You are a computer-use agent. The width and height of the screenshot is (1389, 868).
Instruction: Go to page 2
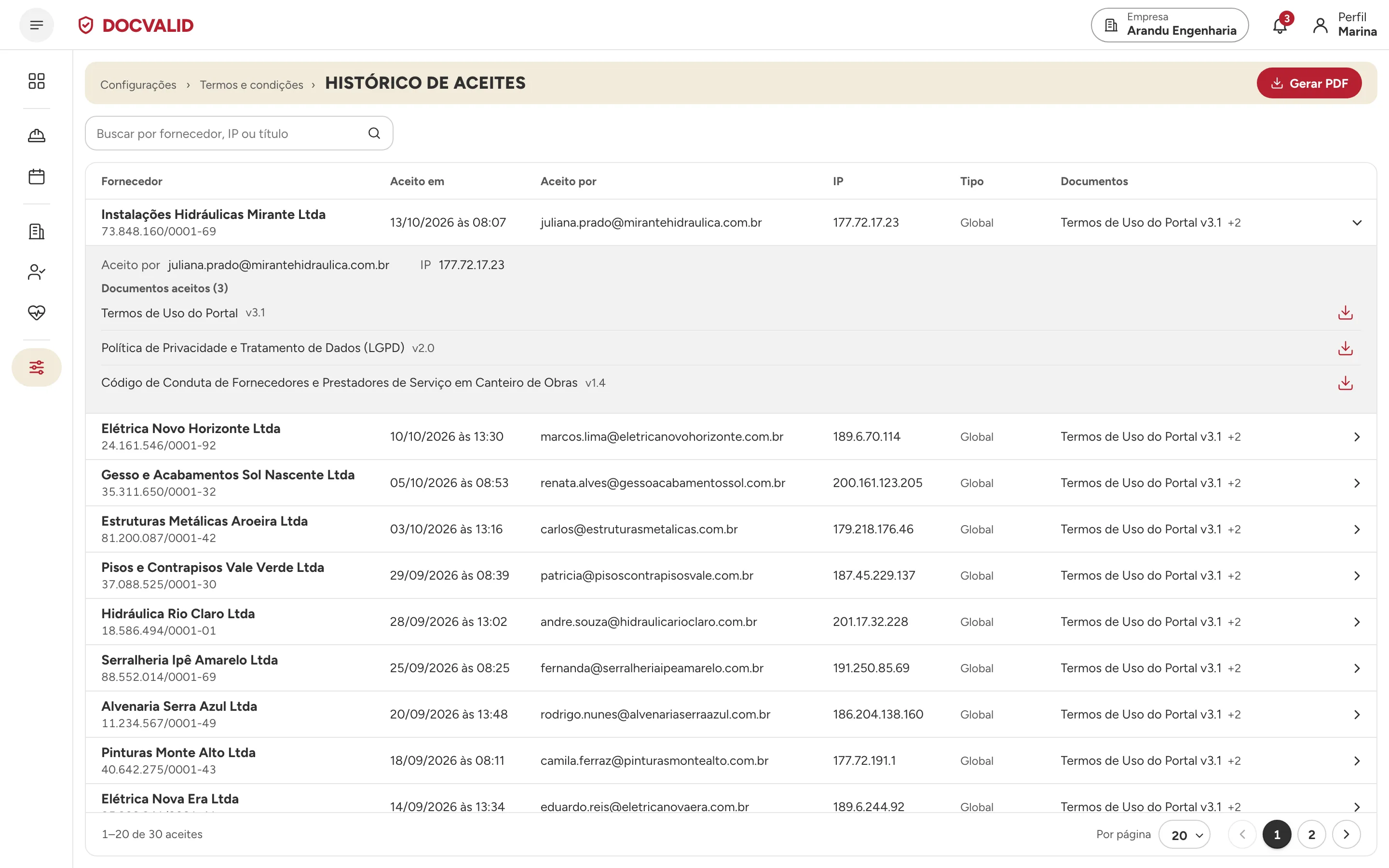point(1311,835)
